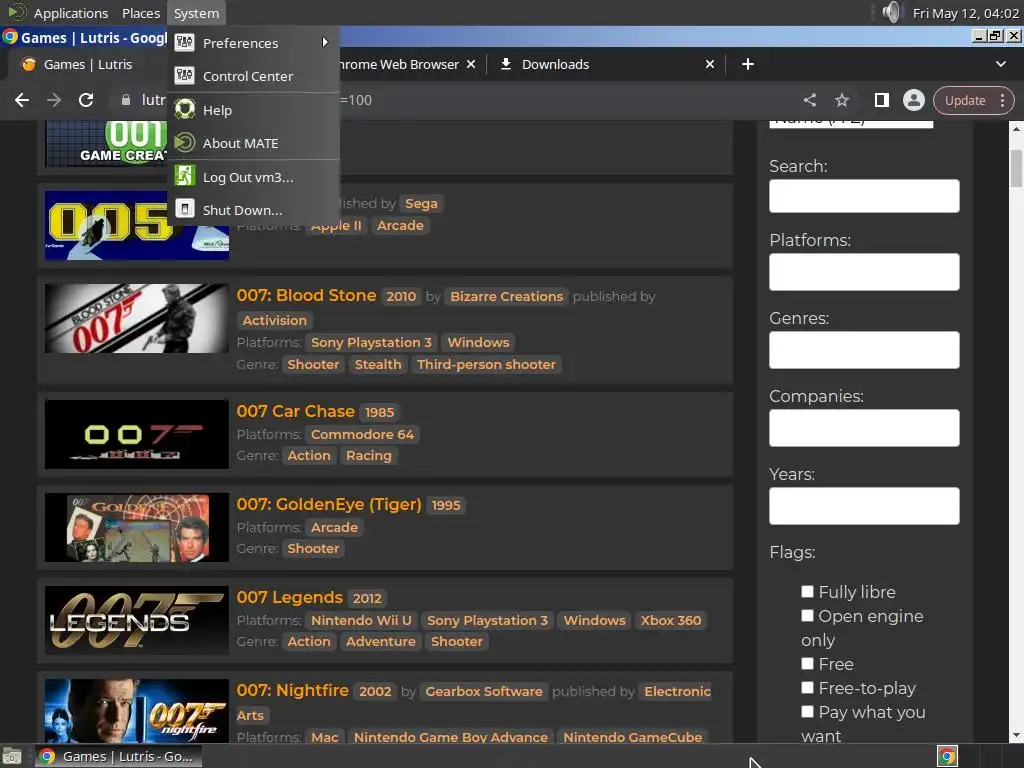Open 007 Car Chase game link

pyautogui.click(x=295, y=411)
